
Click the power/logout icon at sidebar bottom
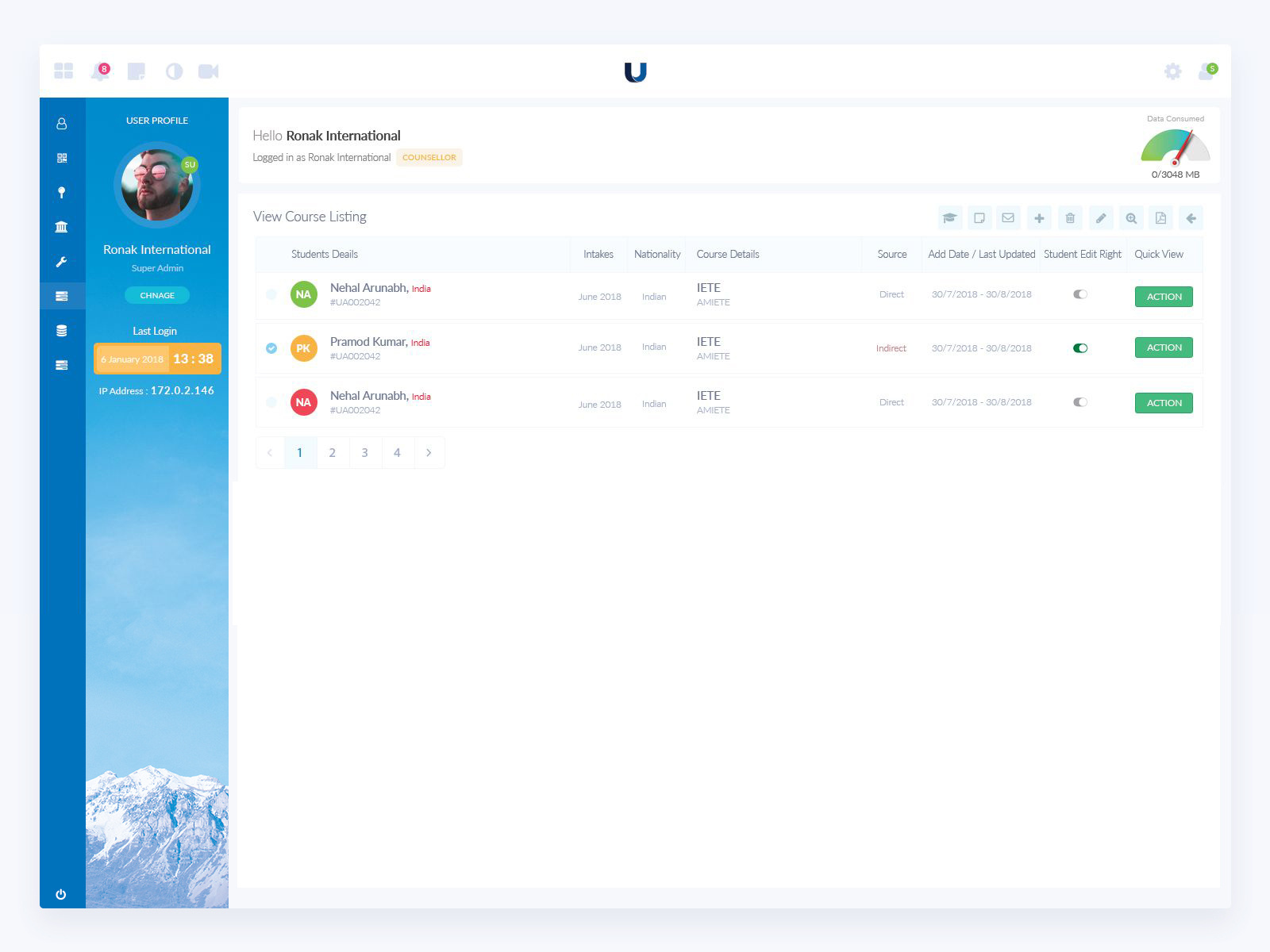[x=62, y=893]
